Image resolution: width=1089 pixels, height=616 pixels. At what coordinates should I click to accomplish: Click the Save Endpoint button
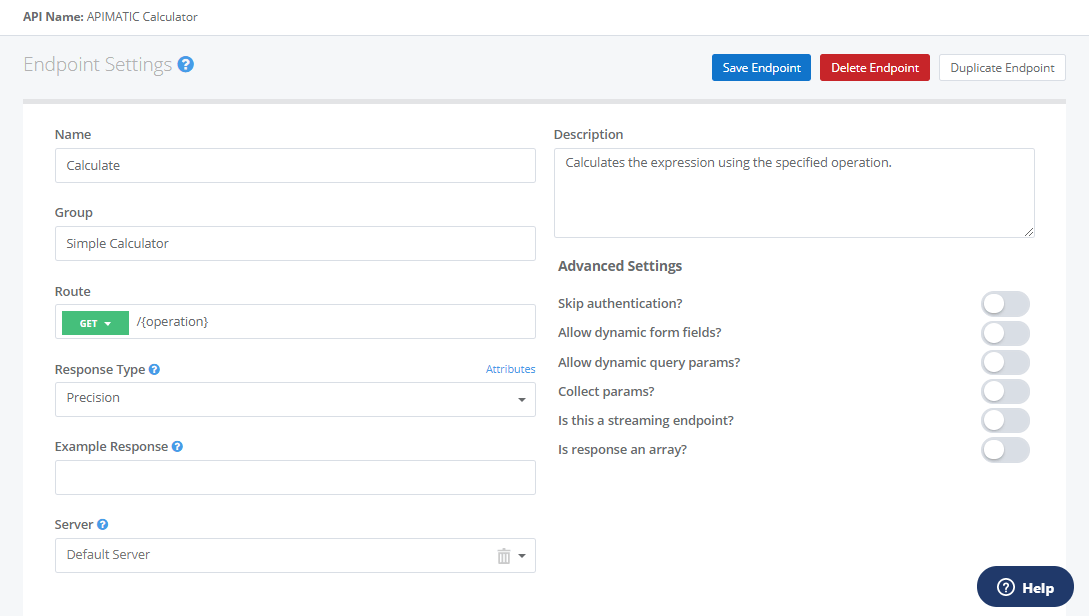pyautogui.click(x=761, y=67)
